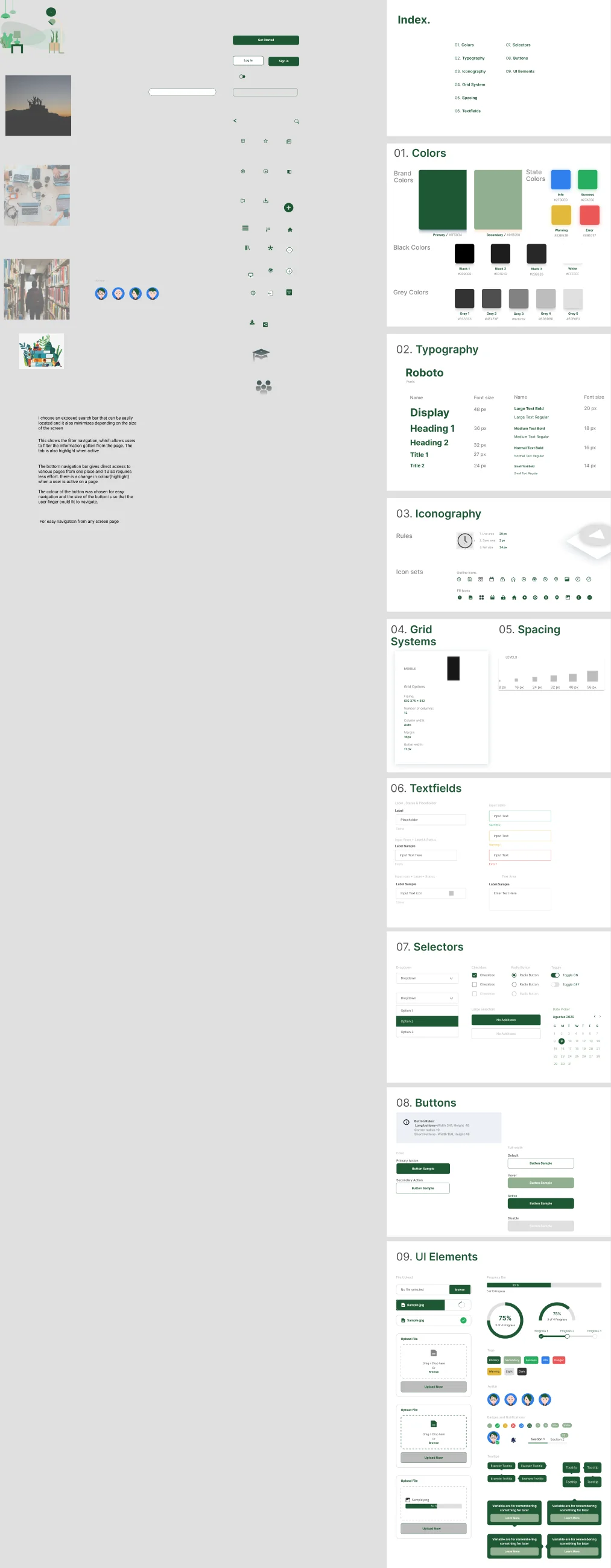The width and height of the screenshot is (611, 1568).
Task: Click the Get Started button
Action: pos(266,40)
